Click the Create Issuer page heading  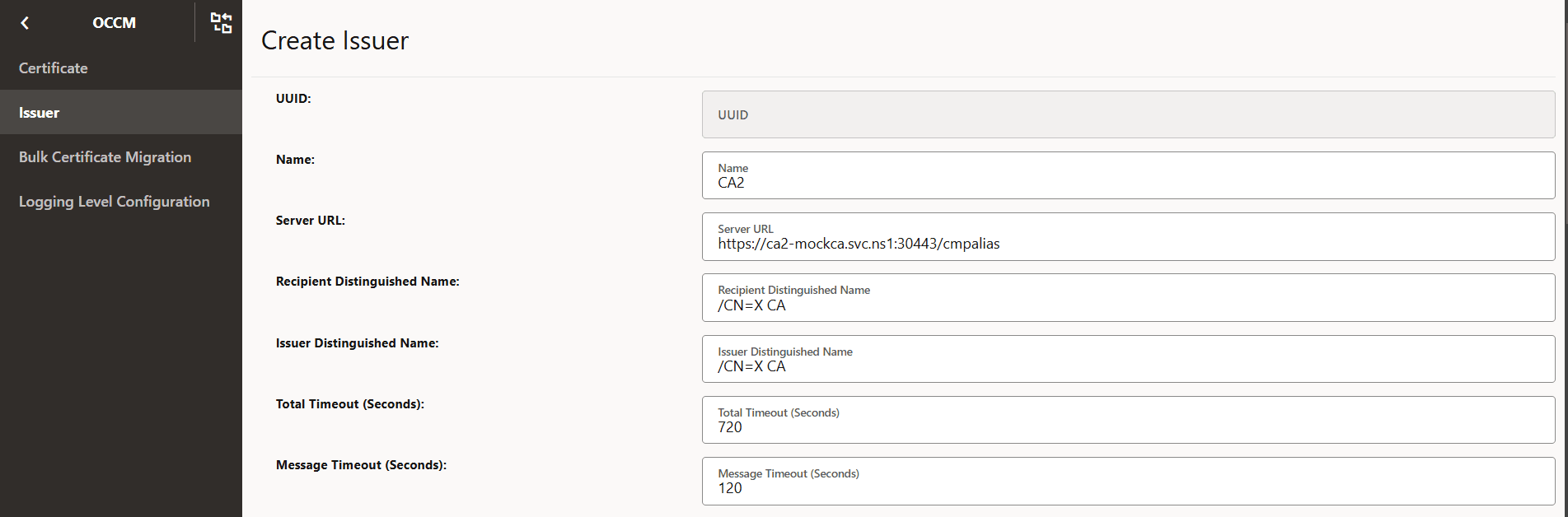[335, 40]
